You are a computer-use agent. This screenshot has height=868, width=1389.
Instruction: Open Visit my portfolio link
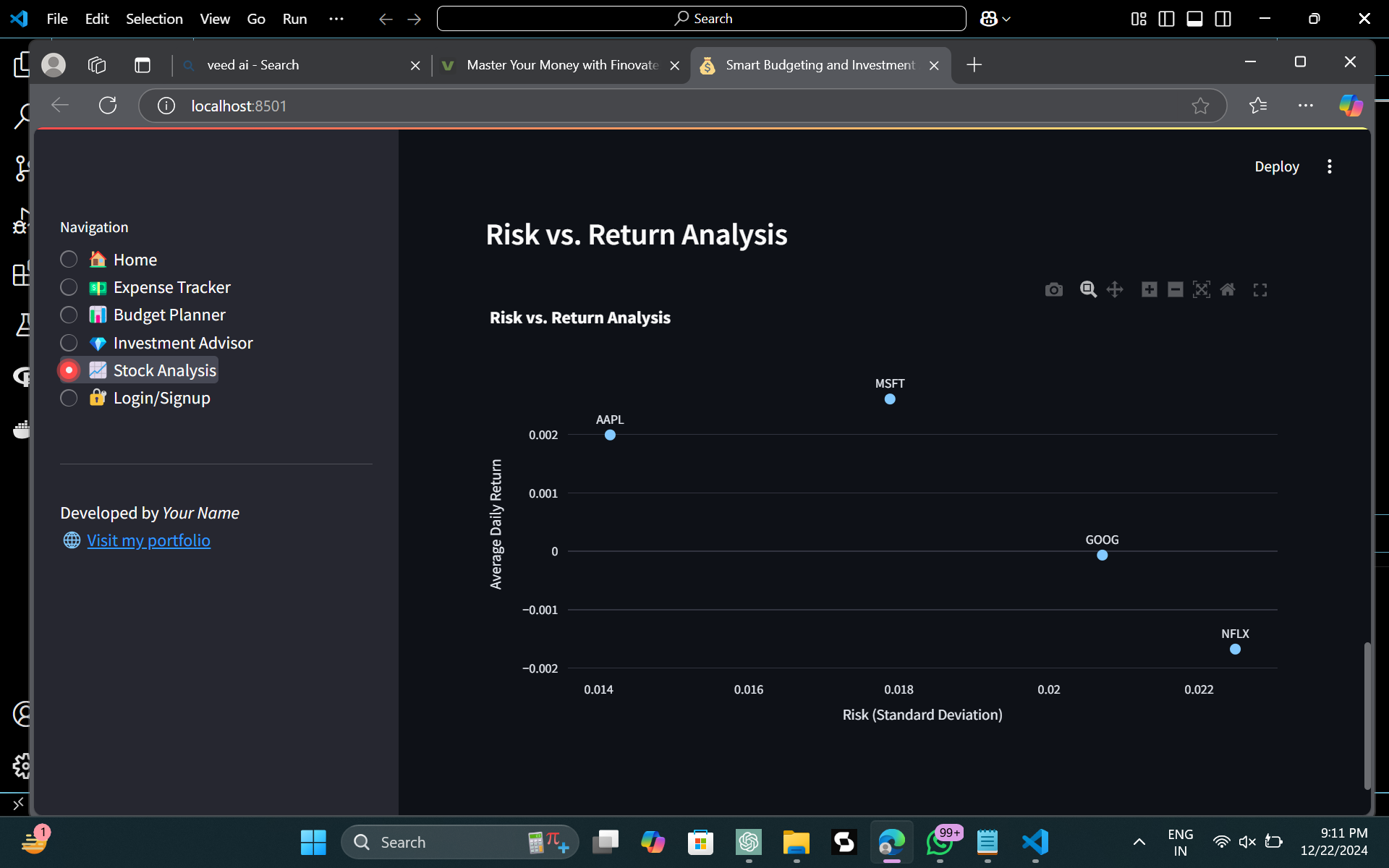(x=148, y=540)
